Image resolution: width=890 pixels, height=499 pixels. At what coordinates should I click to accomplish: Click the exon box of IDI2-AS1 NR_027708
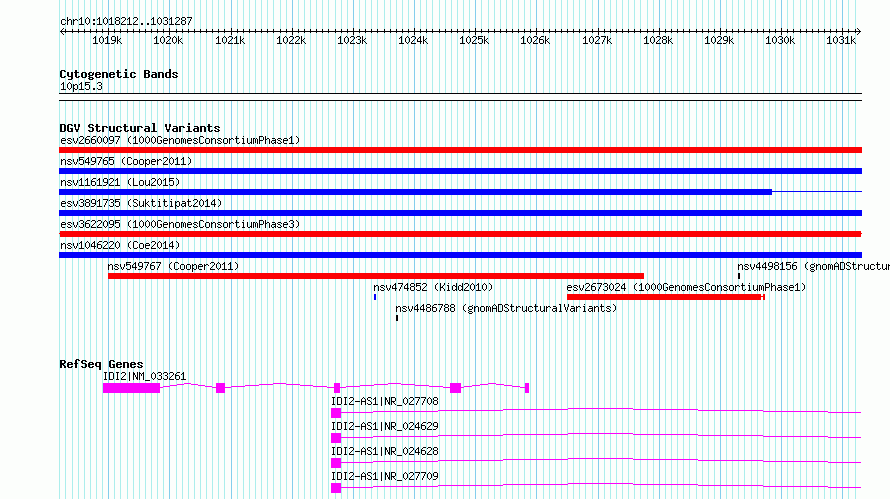tap(336, 413)
